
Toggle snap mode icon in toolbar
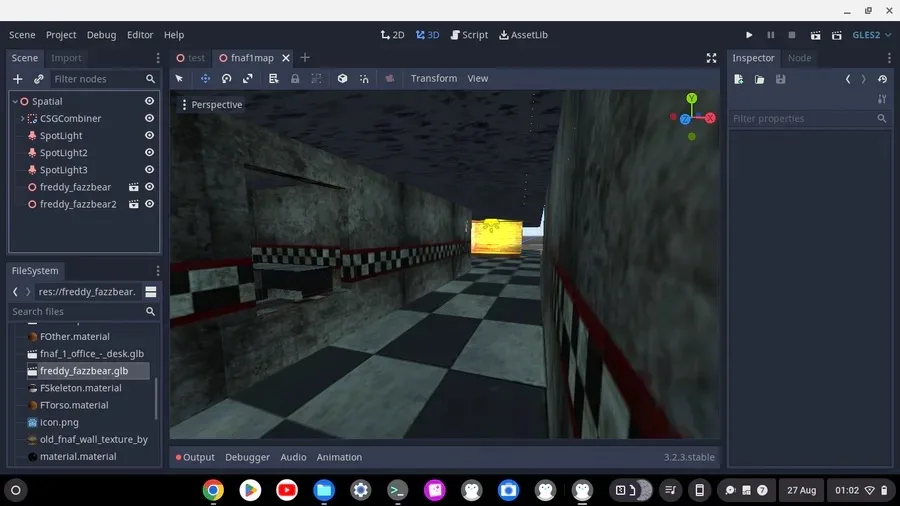pos(364,79)
